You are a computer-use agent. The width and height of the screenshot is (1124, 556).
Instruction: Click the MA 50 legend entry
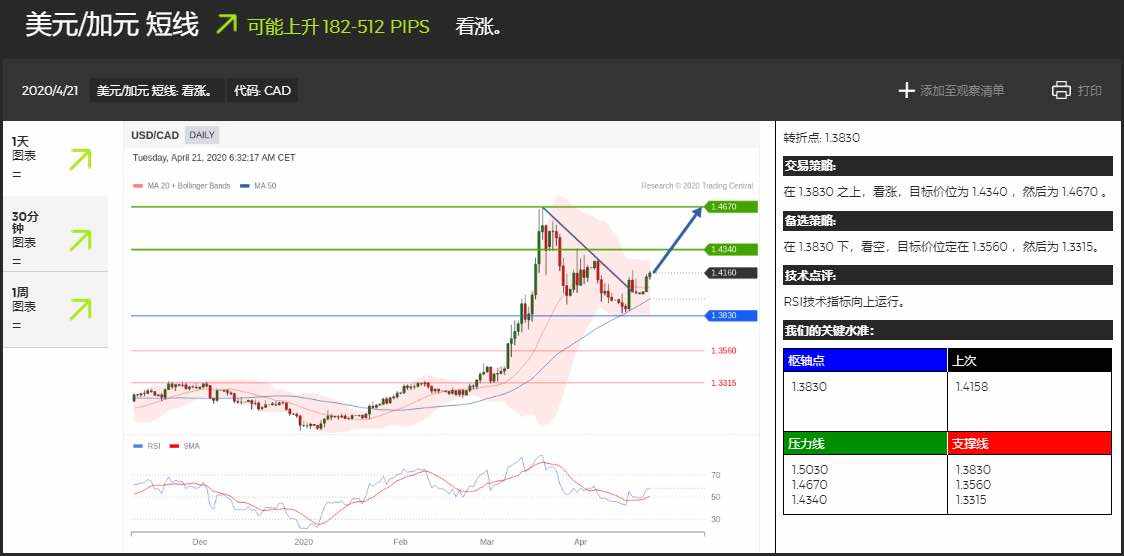pos(258,186)
